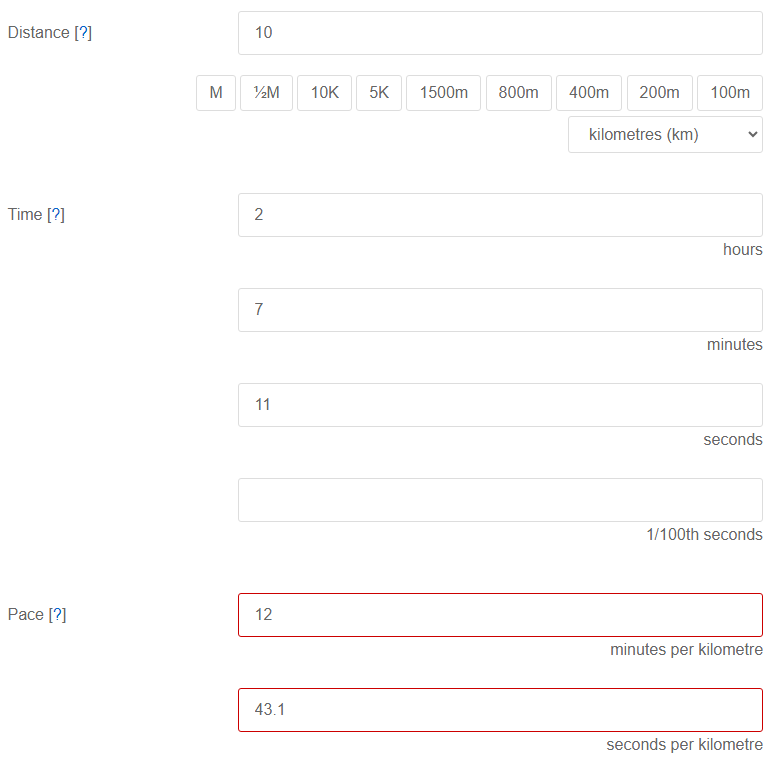773x764 pixels.
Task: Click the 1500m preset button
Action: 443,93
